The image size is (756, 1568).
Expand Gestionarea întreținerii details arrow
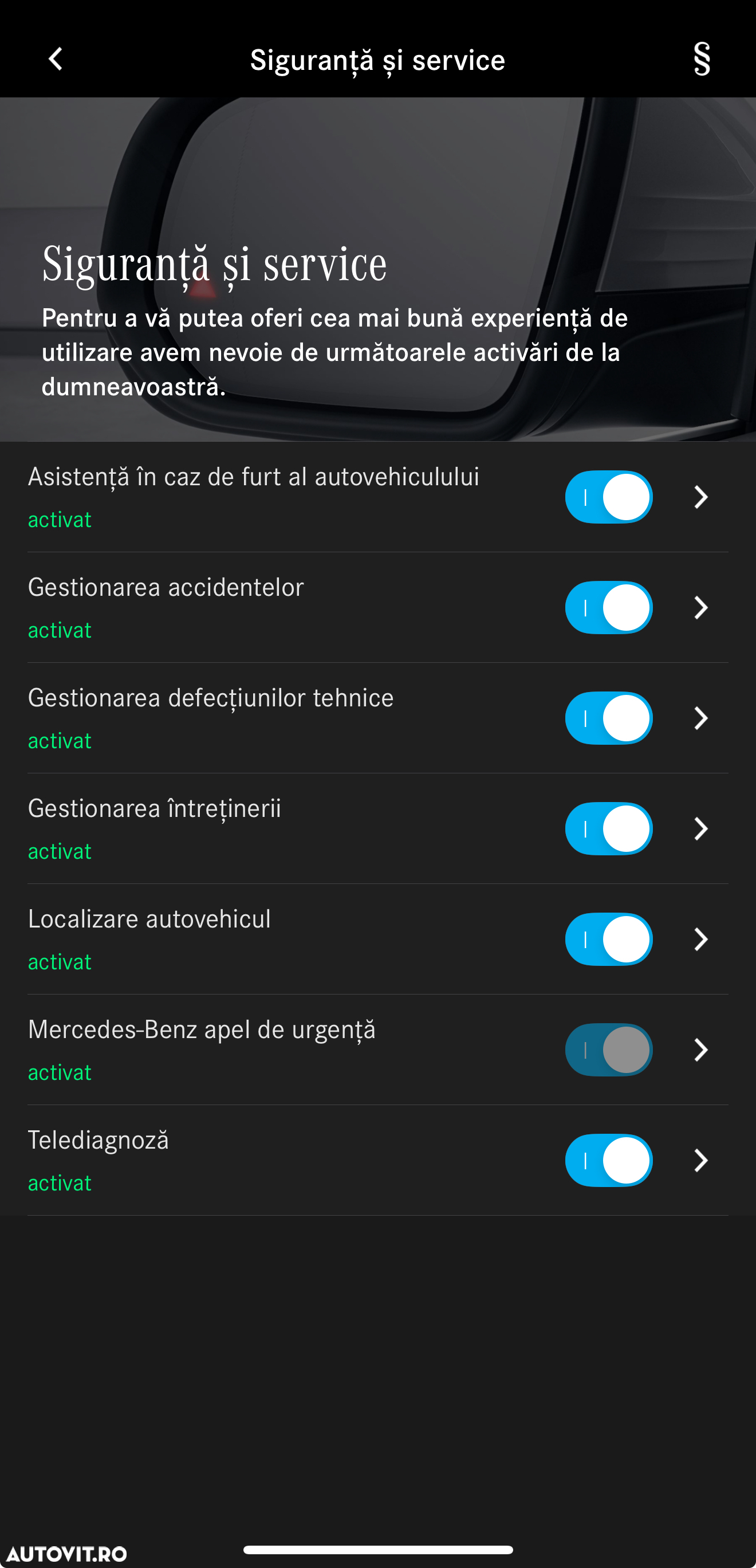tap(701, 828)
